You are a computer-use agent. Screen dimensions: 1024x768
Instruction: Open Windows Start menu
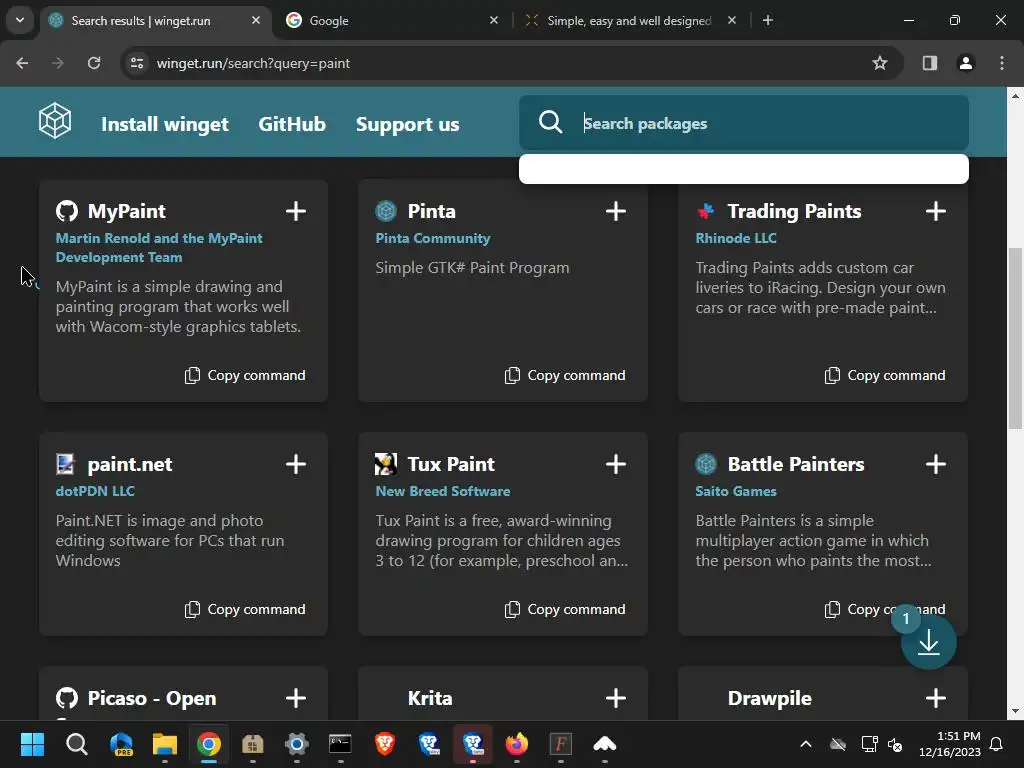click(32, 744)
